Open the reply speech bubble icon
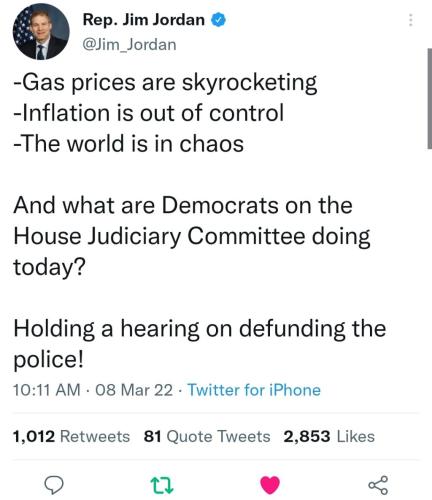 point(54,485)
